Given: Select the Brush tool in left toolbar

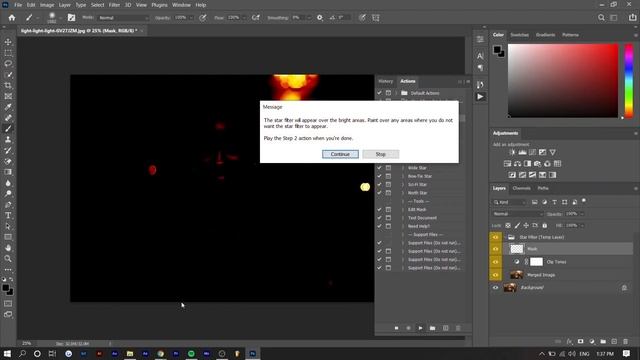Looking at the screenshot, I should point(8,129).
